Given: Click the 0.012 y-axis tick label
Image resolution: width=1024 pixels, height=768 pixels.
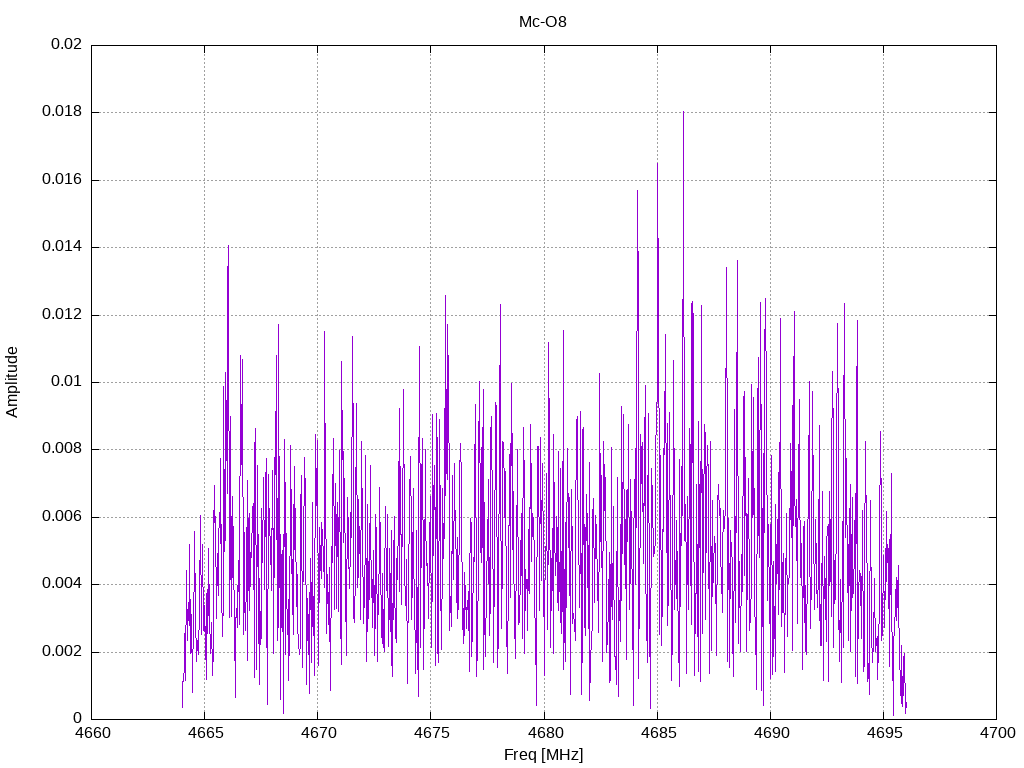Looking at the screenshot, I should [x=62, y=314].
